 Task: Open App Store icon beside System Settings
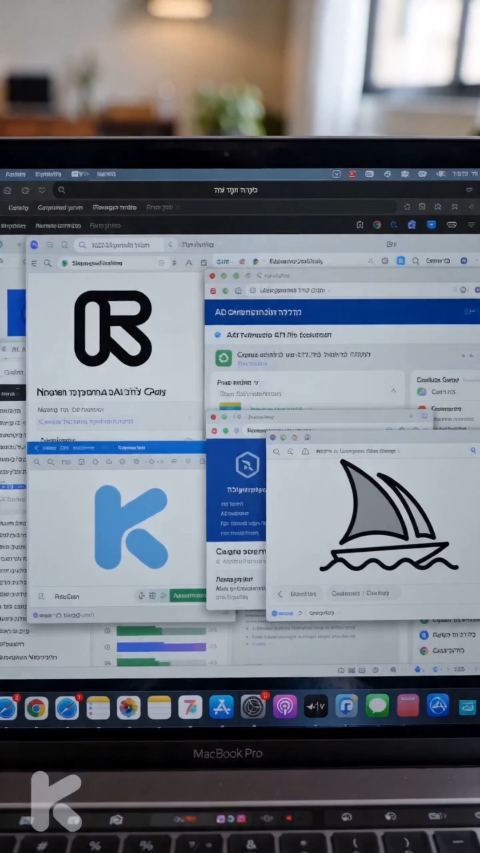(x=221, y=707)
